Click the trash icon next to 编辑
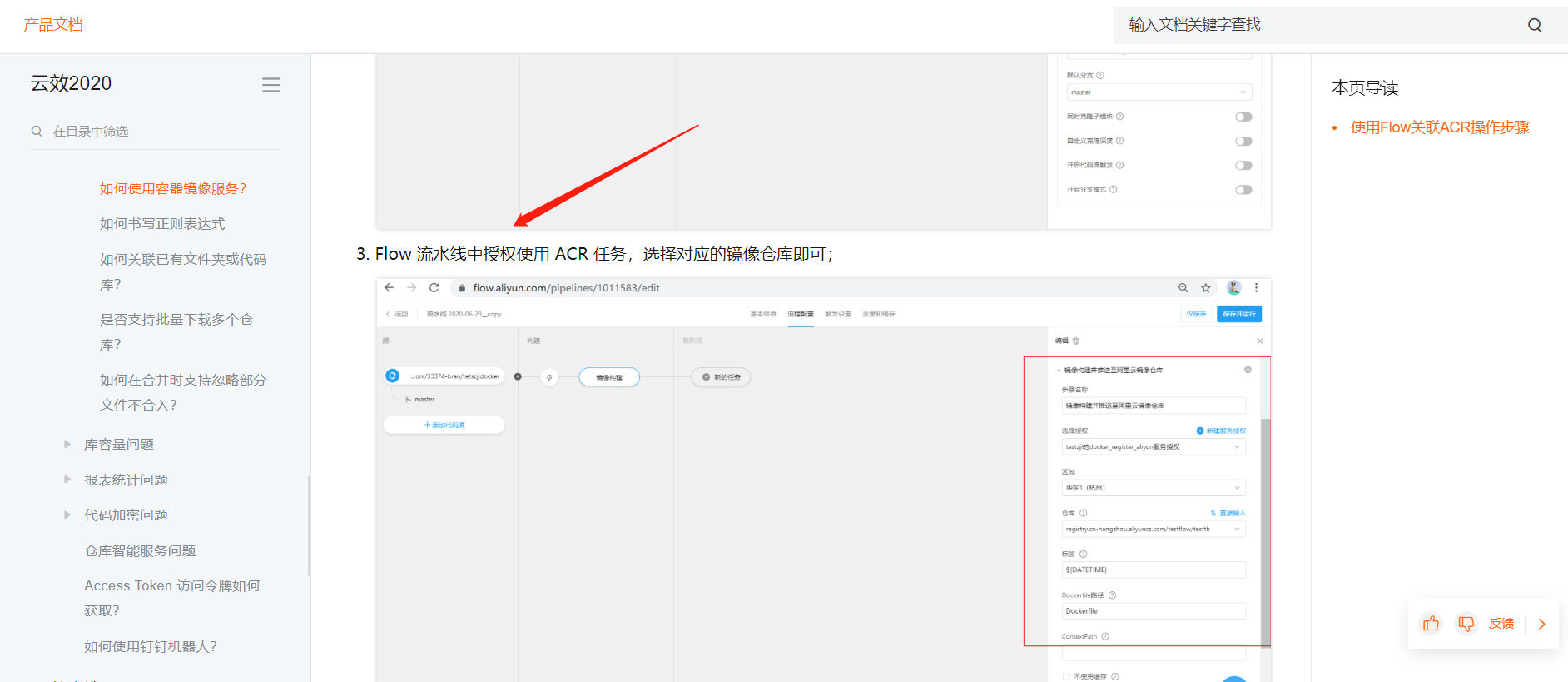 point(1075,341)
